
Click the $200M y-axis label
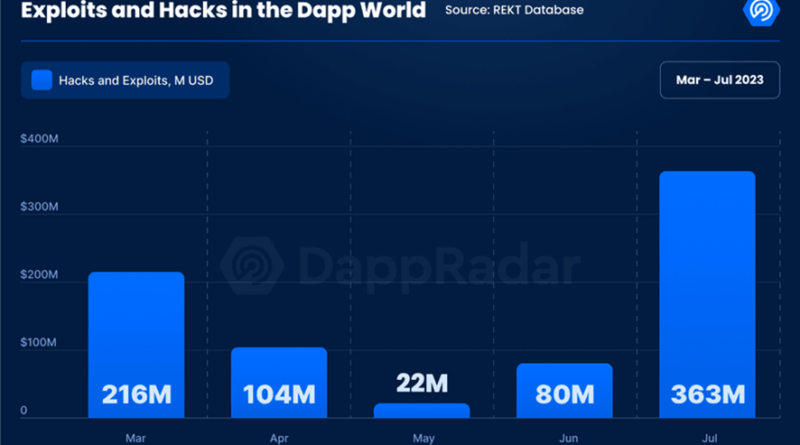coord(38,275)
